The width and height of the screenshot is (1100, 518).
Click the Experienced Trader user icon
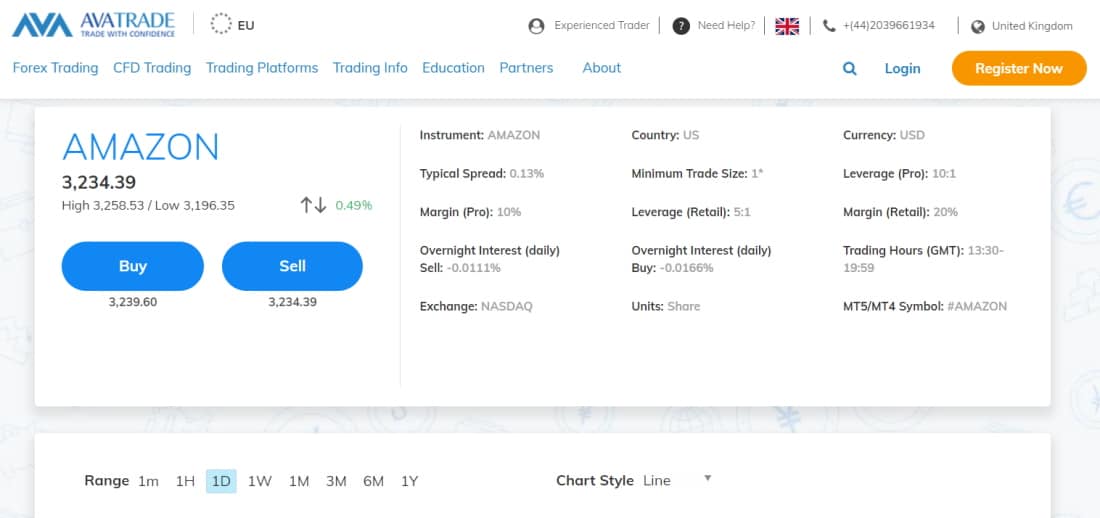click(x=537, y=26)
